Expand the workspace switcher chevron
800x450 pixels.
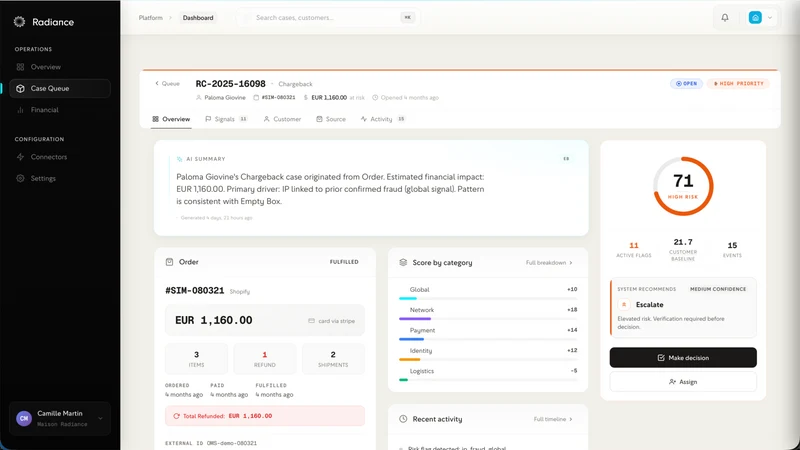[x=770, y=17]
